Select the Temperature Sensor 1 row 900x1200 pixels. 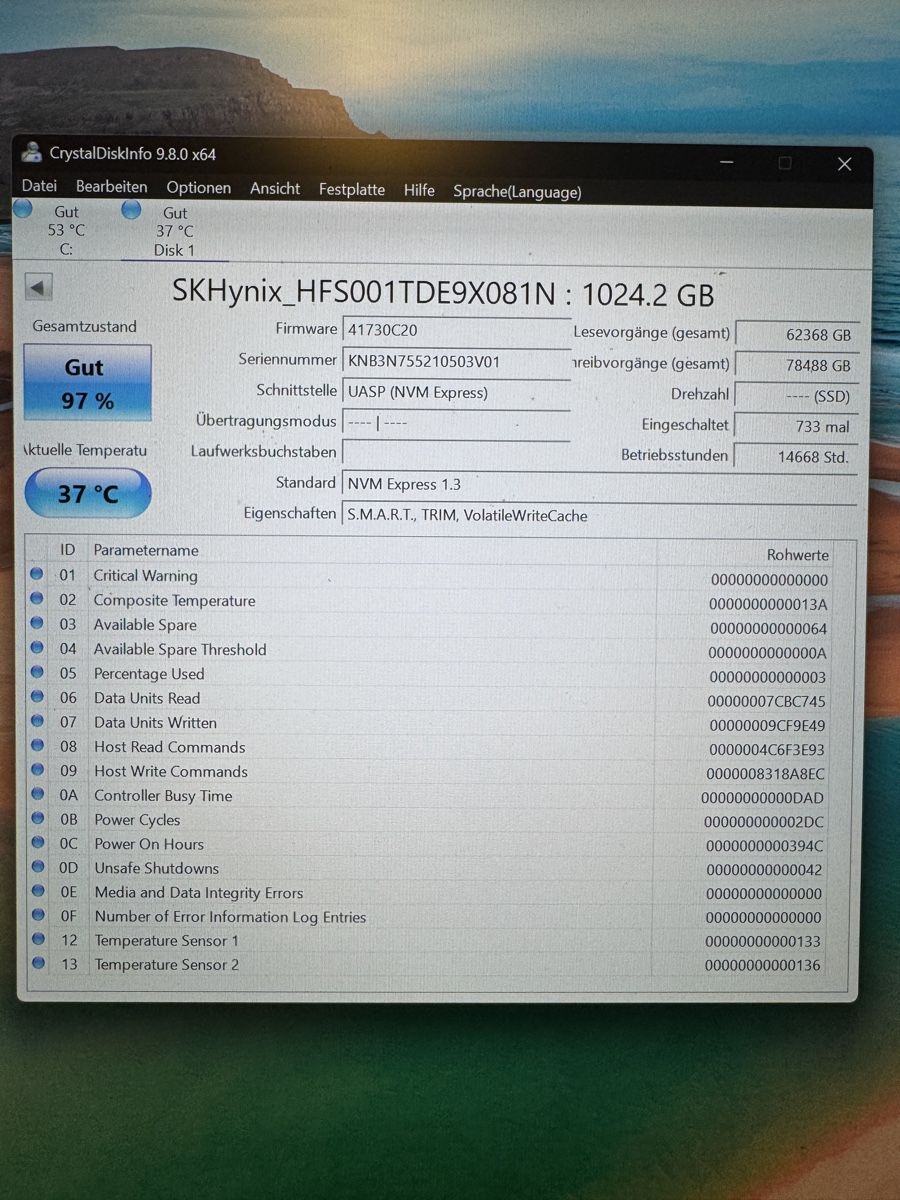point(430,941)
